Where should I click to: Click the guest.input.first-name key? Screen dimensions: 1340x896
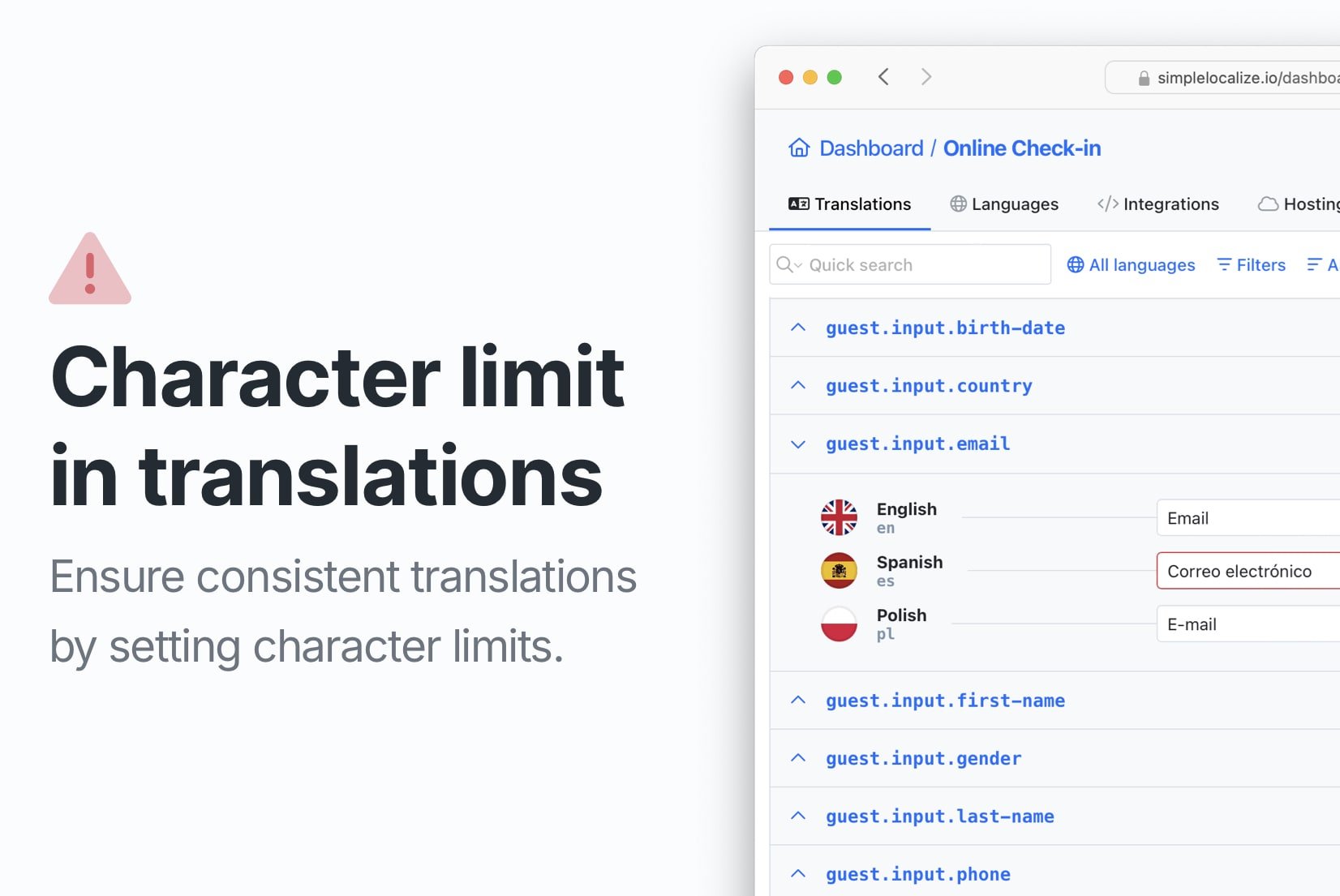click(x=946, y=701)
